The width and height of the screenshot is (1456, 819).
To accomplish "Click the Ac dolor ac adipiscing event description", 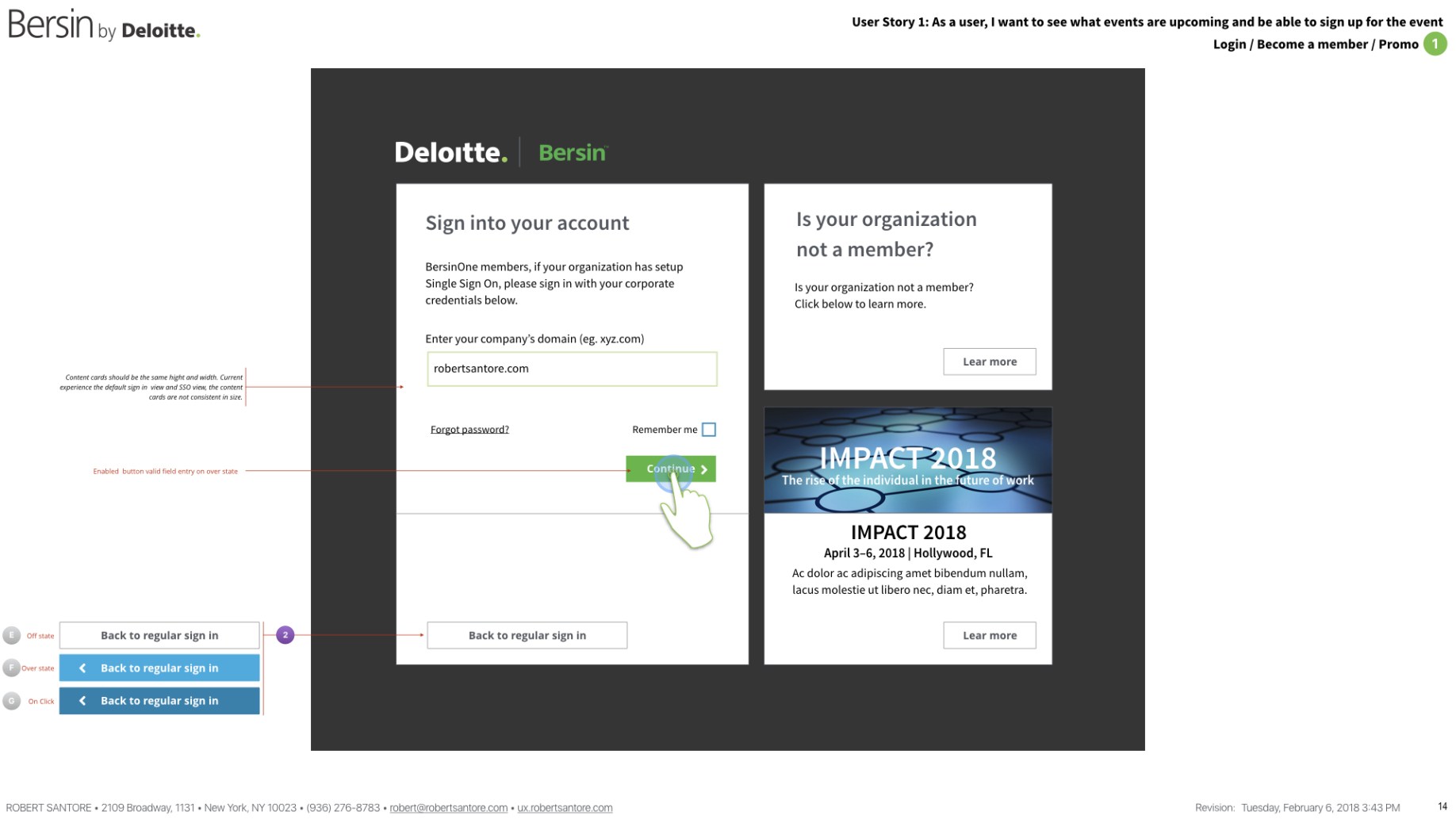I will 910,581.
